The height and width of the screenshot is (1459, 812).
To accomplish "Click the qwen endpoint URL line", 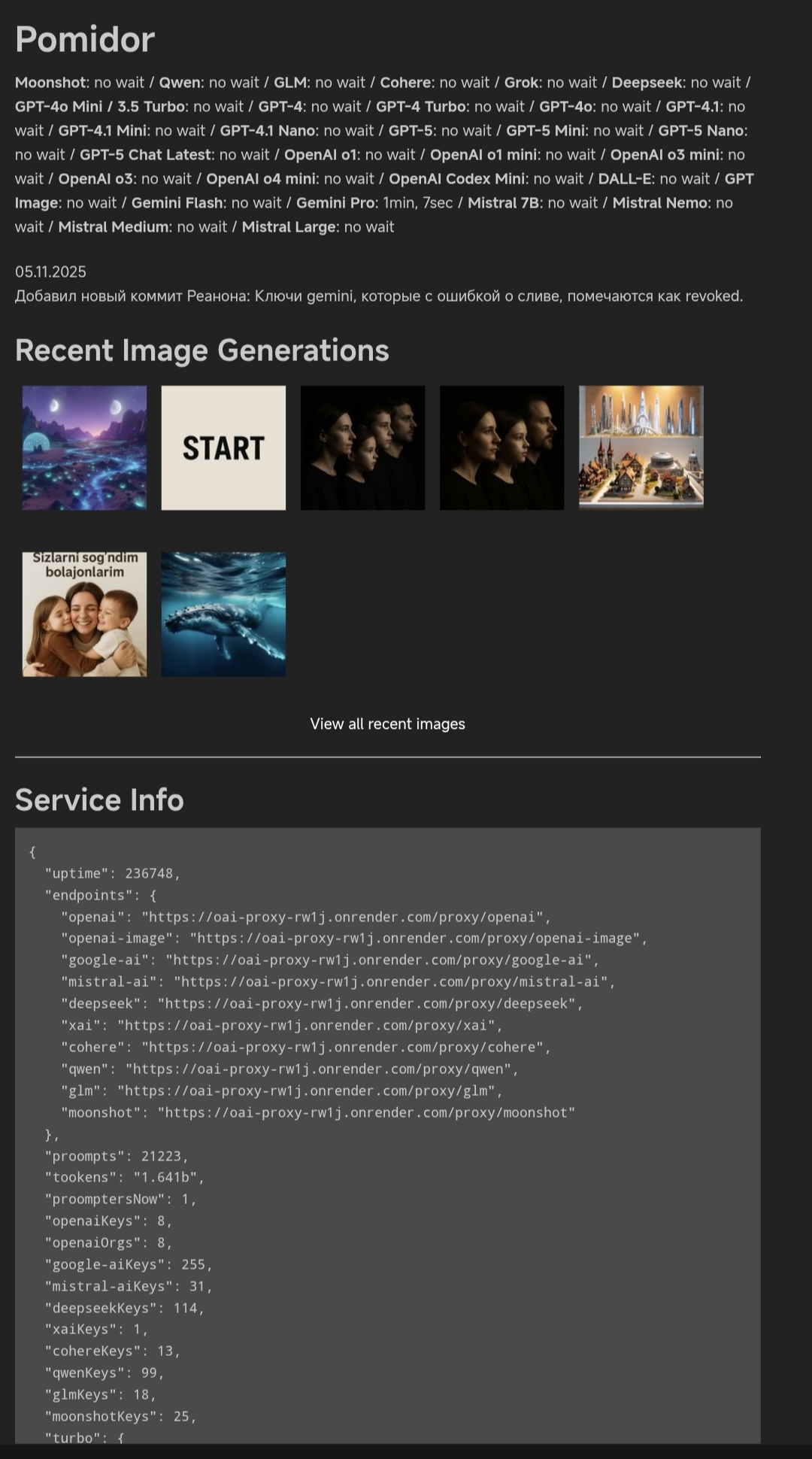I will pos(289,1069).
